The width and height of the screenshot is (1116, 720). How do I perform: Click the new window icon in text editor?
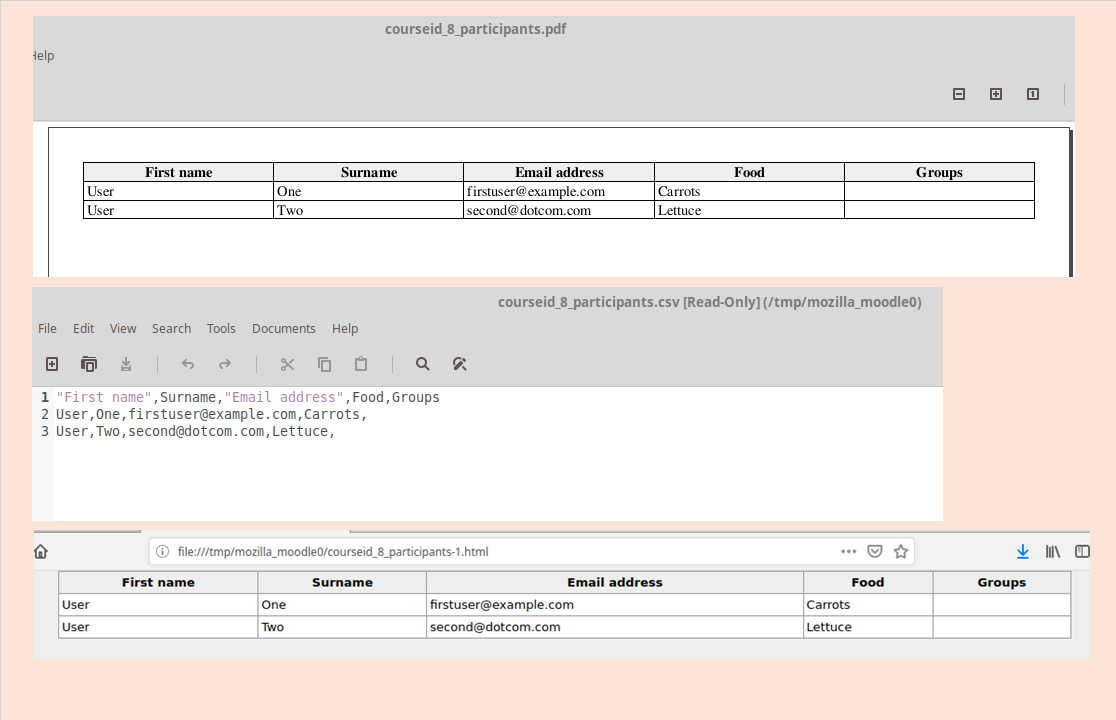(89, 364)
